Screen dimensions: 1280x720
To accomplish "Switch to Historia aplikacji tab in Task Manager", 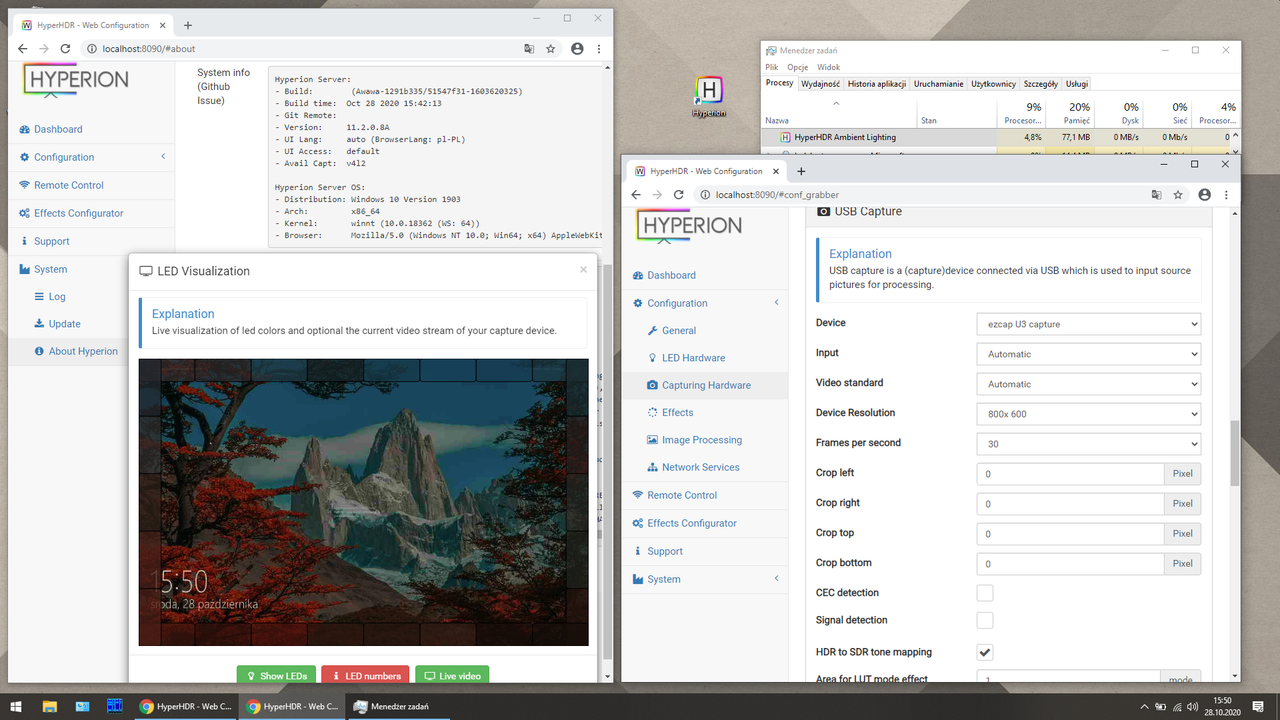I will click(879, 84).
